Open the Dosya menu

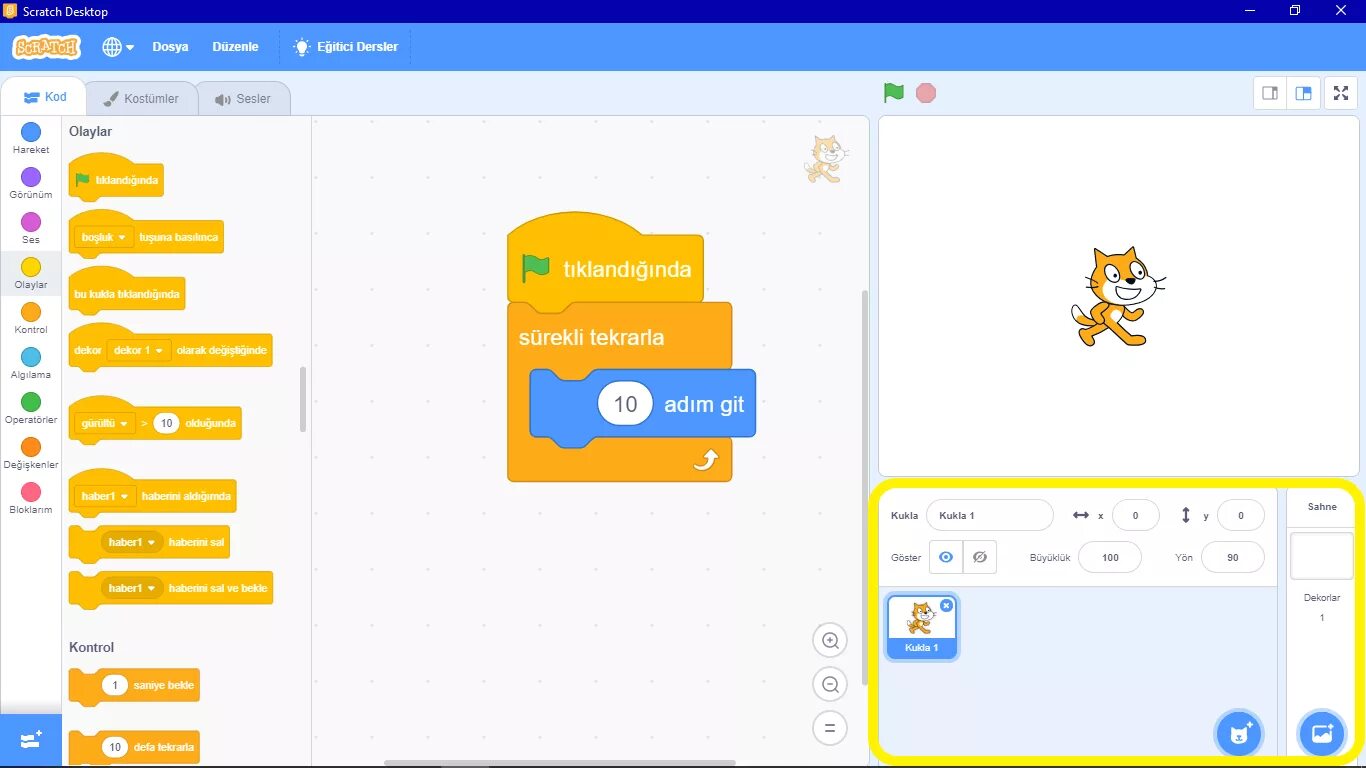point(170,47)
